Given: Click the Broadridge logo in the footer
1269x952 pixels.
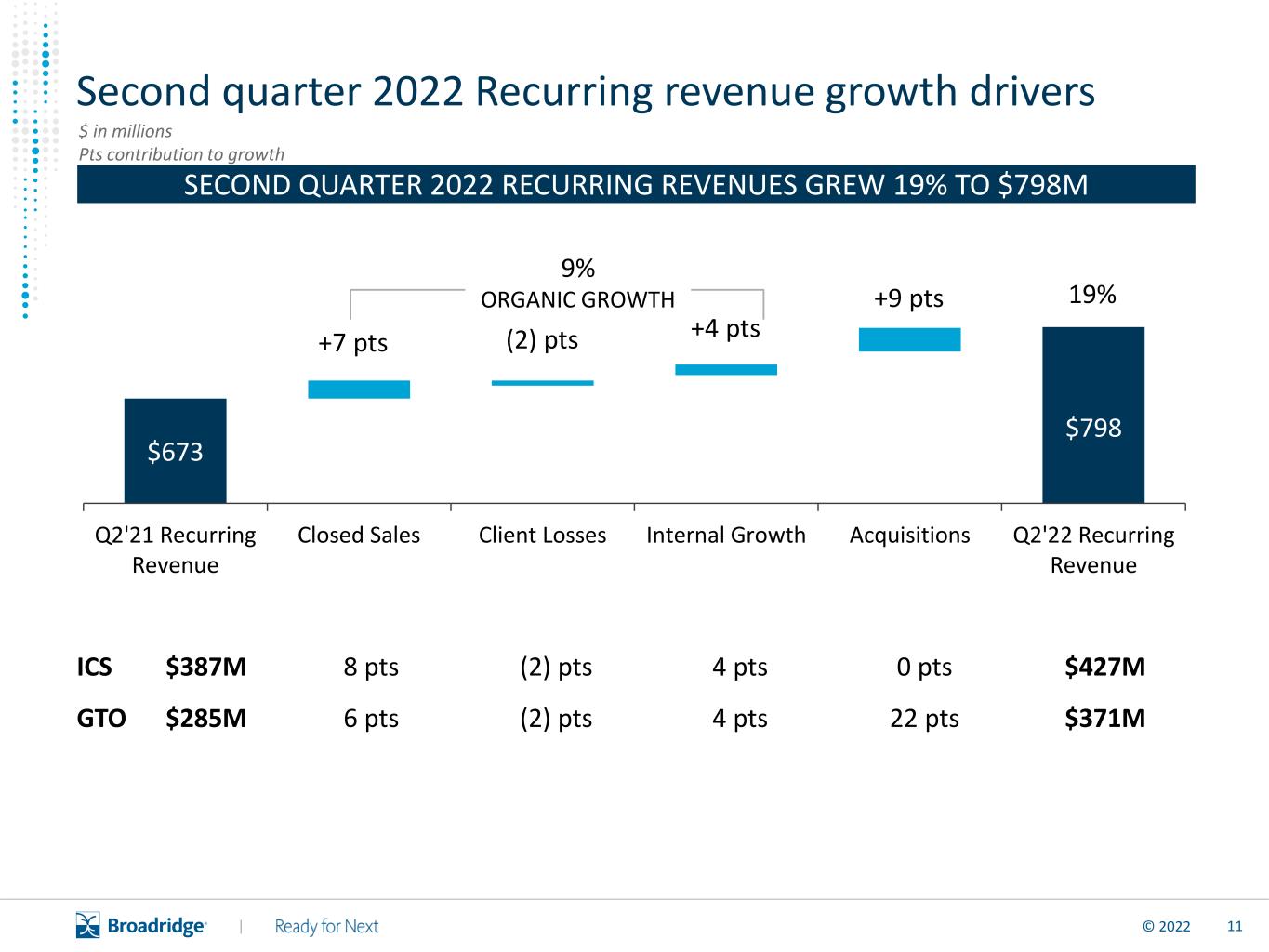Looking at the screenshot, I should (x=141, y=926).
